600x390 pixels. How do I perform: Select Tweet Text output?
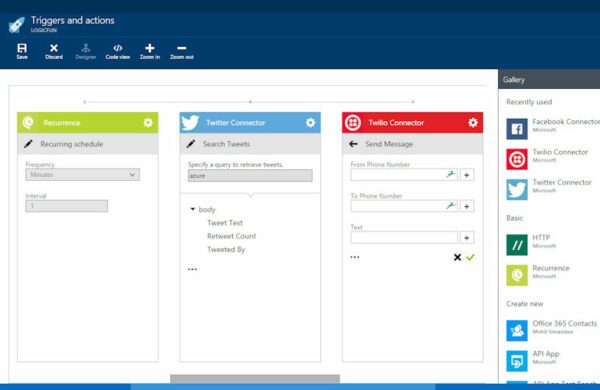225,222
